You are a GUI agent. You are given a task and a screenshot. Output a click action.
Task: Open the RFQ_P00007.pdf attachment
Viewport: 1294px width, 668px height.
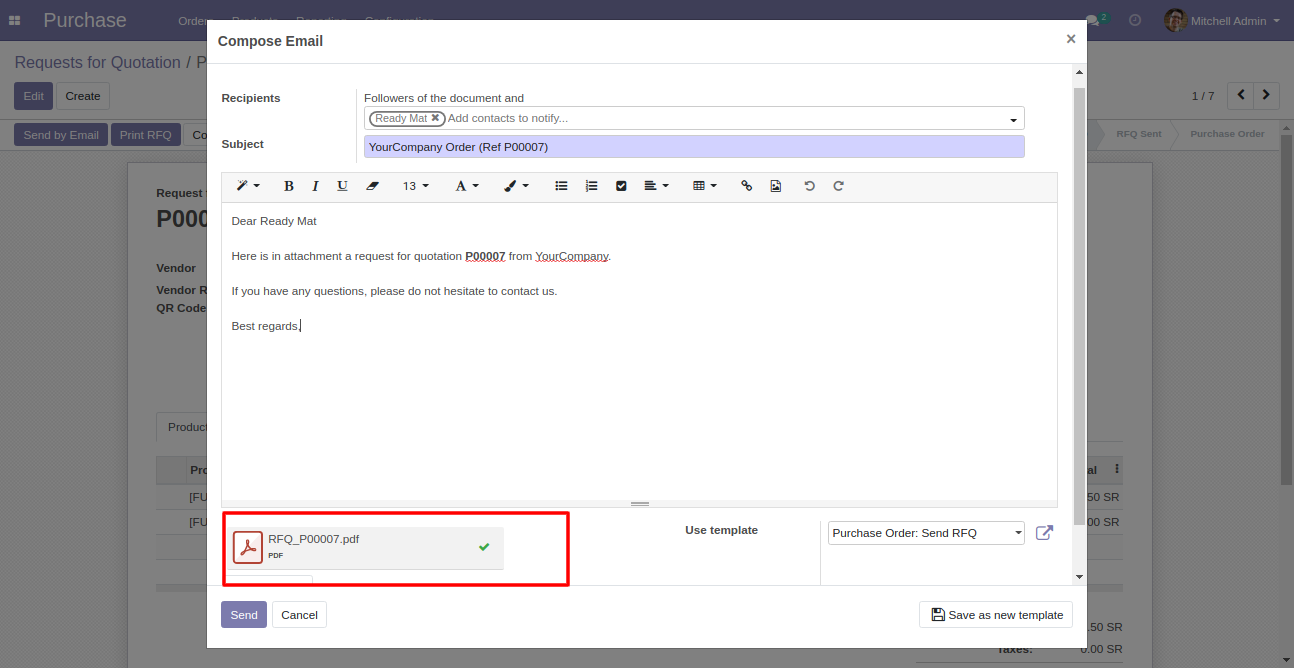[313, 539]
